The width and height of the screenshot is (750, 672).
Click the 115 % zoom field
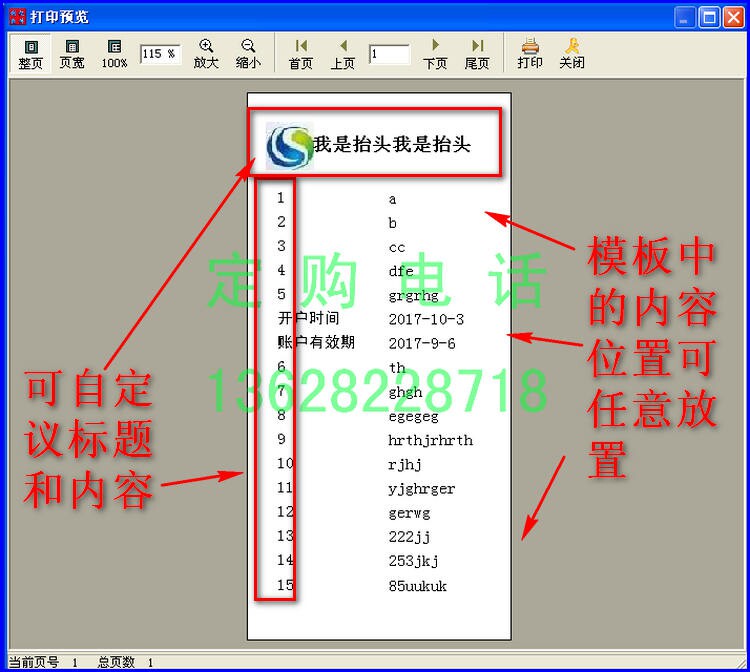pyautogui.click(x=160, y=54)
